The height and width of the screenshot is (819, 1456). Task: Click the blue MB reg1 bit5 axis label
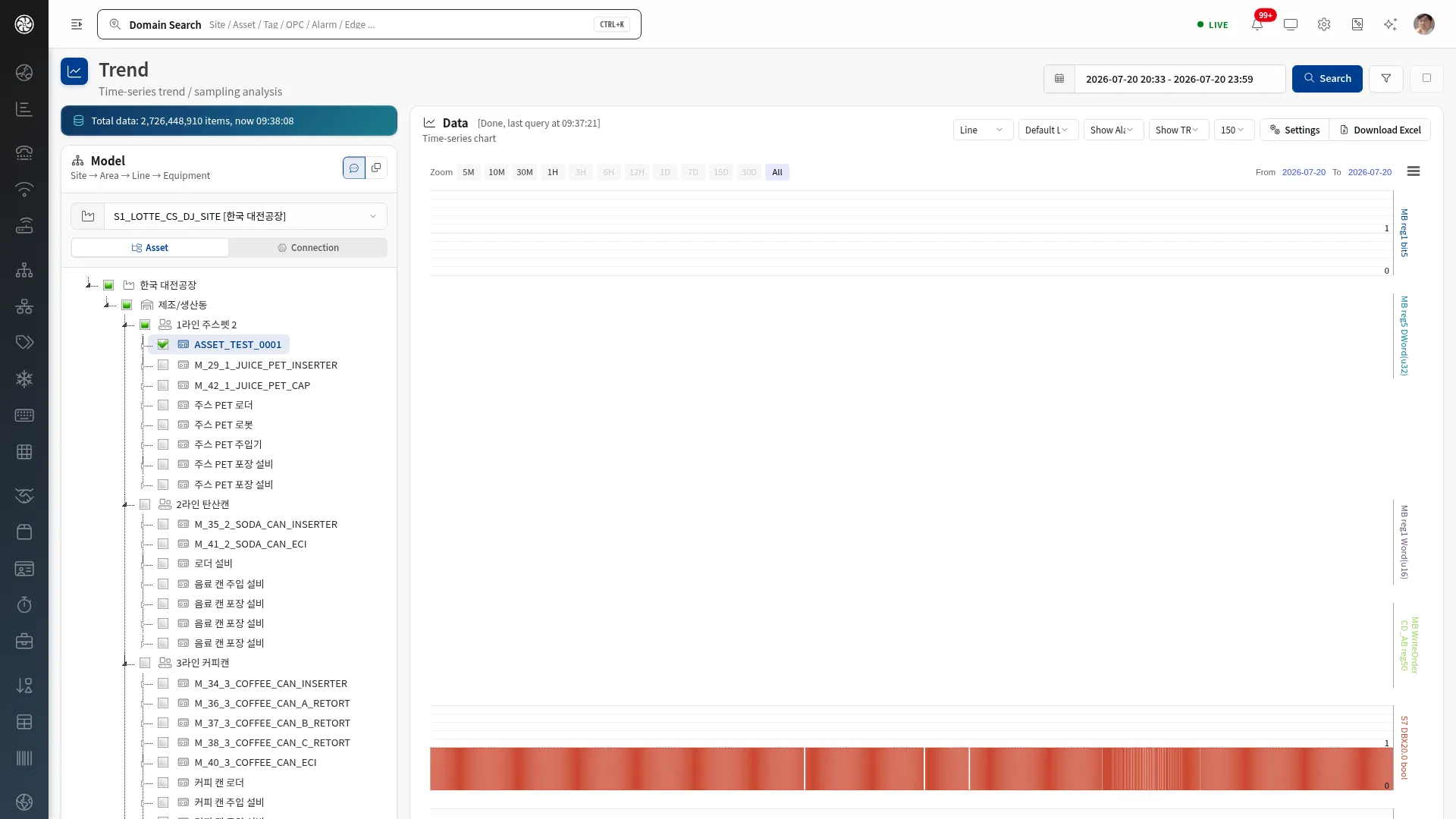point(1404,233)
